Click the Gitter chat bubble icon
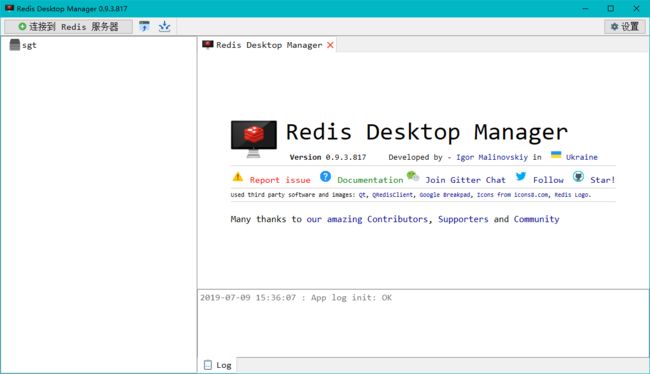 [x=413, y=177]
